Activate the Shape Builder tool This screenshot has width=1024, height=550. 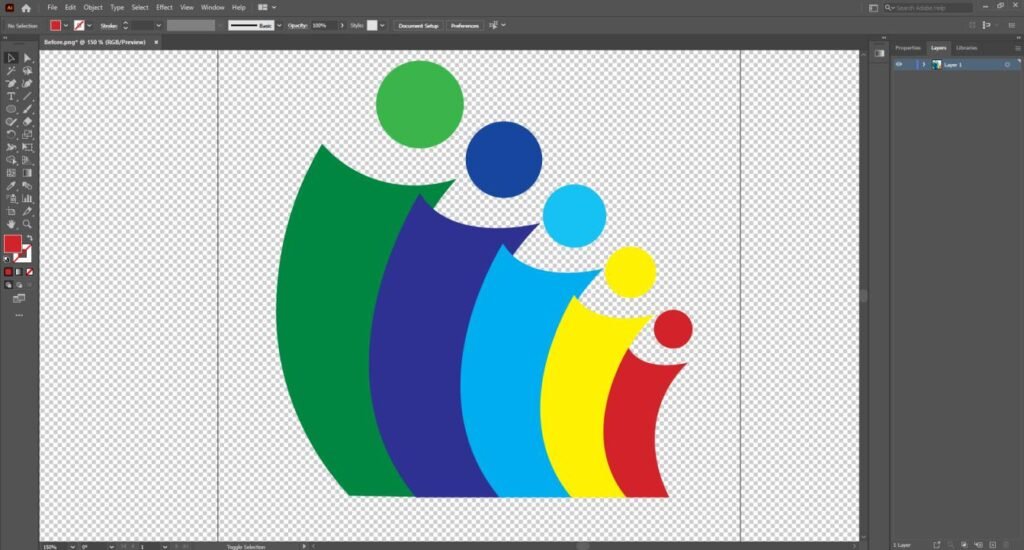(x=10, y=160)
